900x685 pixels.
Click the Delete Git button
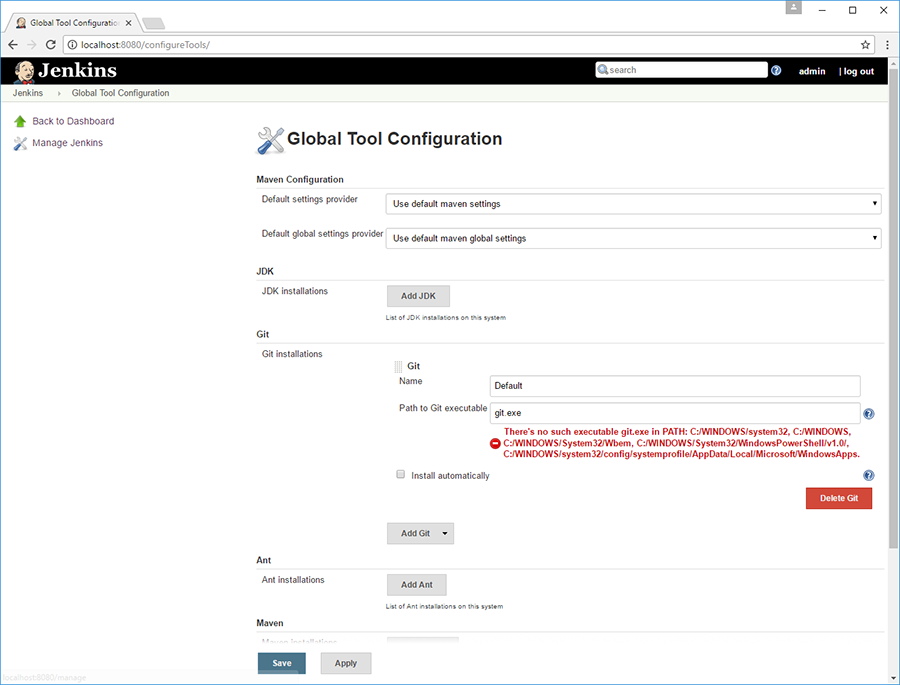point(839,498)
